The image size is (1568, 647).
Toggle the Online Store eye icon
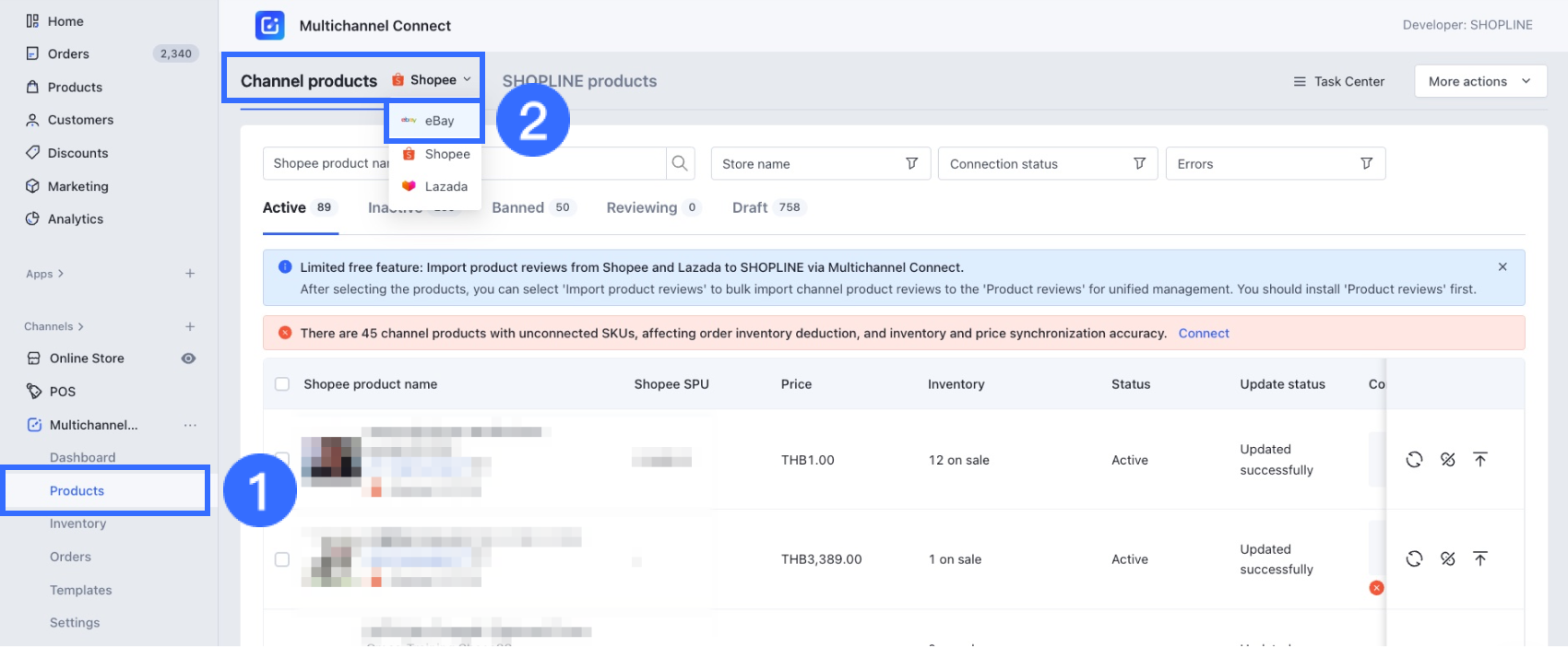coord(188,359)
